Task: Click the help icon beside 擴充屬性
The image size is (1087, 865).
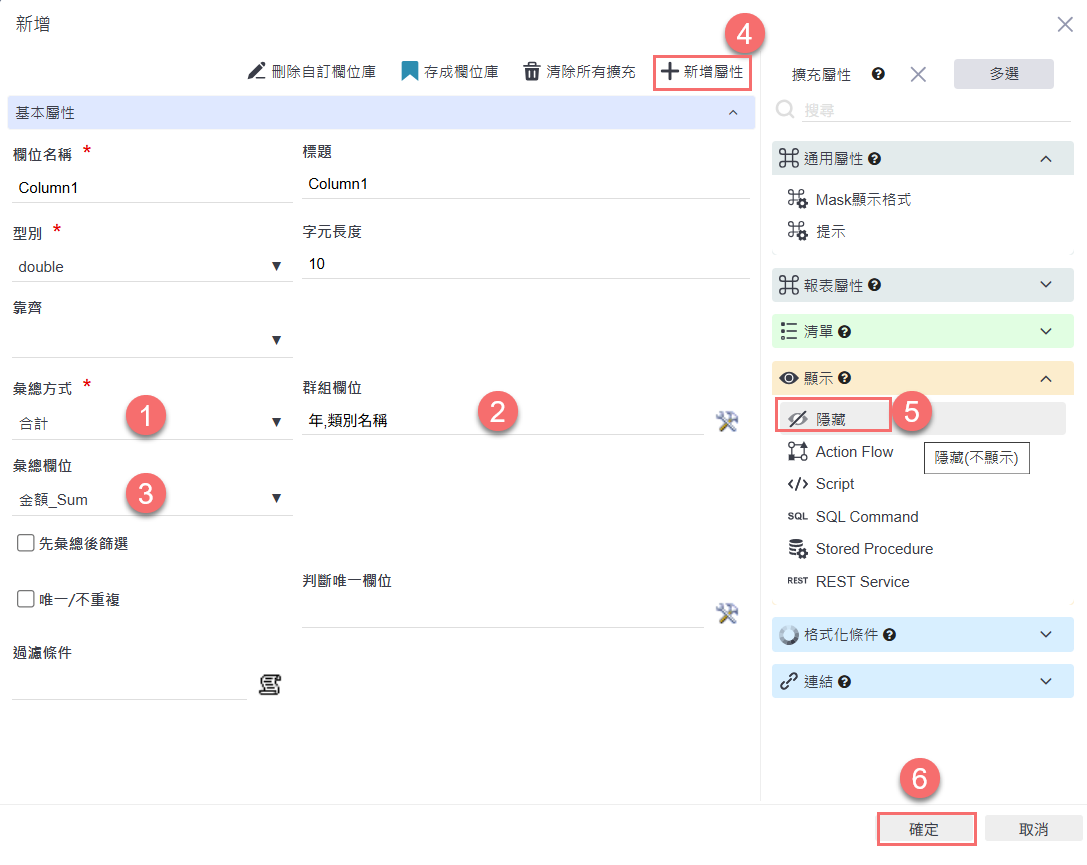Action: 878,74
